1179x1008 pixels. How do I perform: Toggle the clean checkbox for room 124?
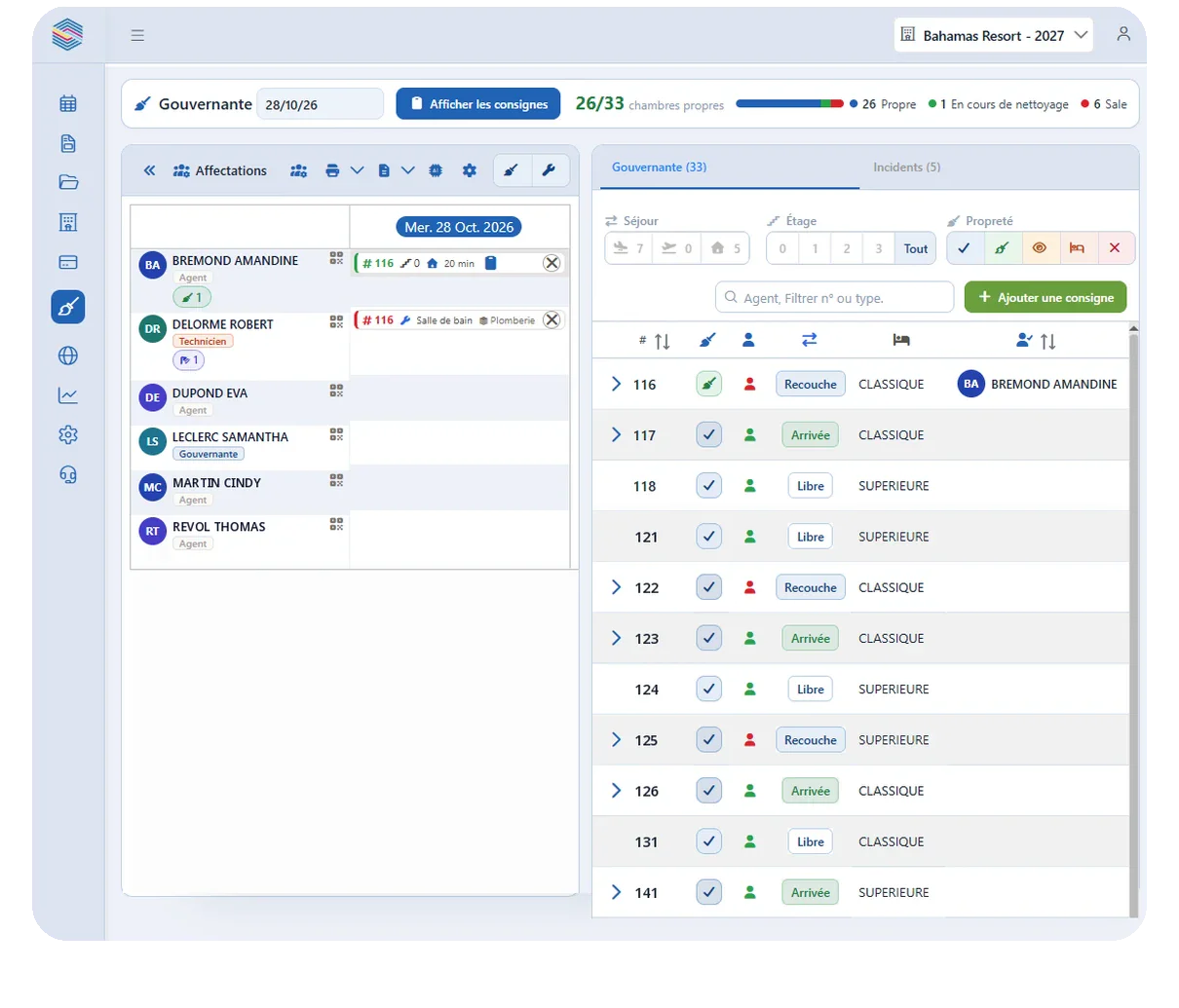click(x=709, y=690)
